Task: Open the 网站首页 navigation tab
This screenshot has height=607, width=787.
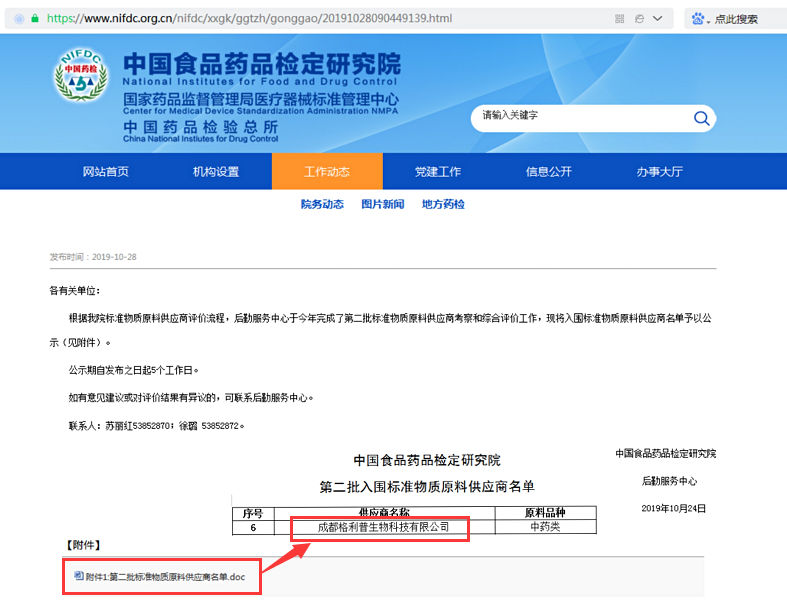Action: (x=105, y=171)
